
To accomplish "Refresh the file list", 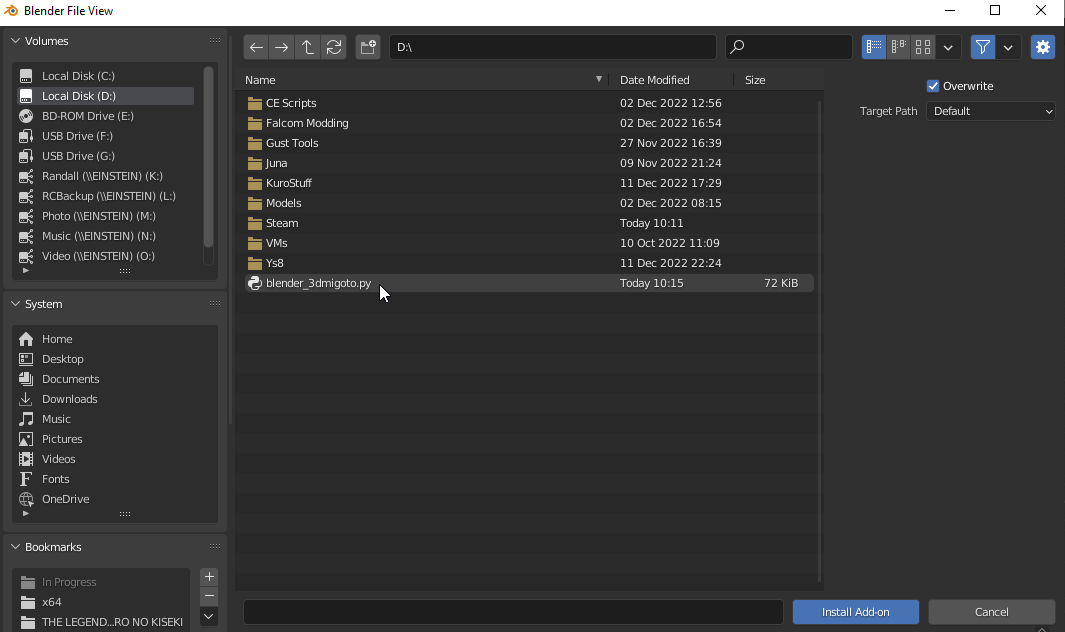I will click(334, 47).
